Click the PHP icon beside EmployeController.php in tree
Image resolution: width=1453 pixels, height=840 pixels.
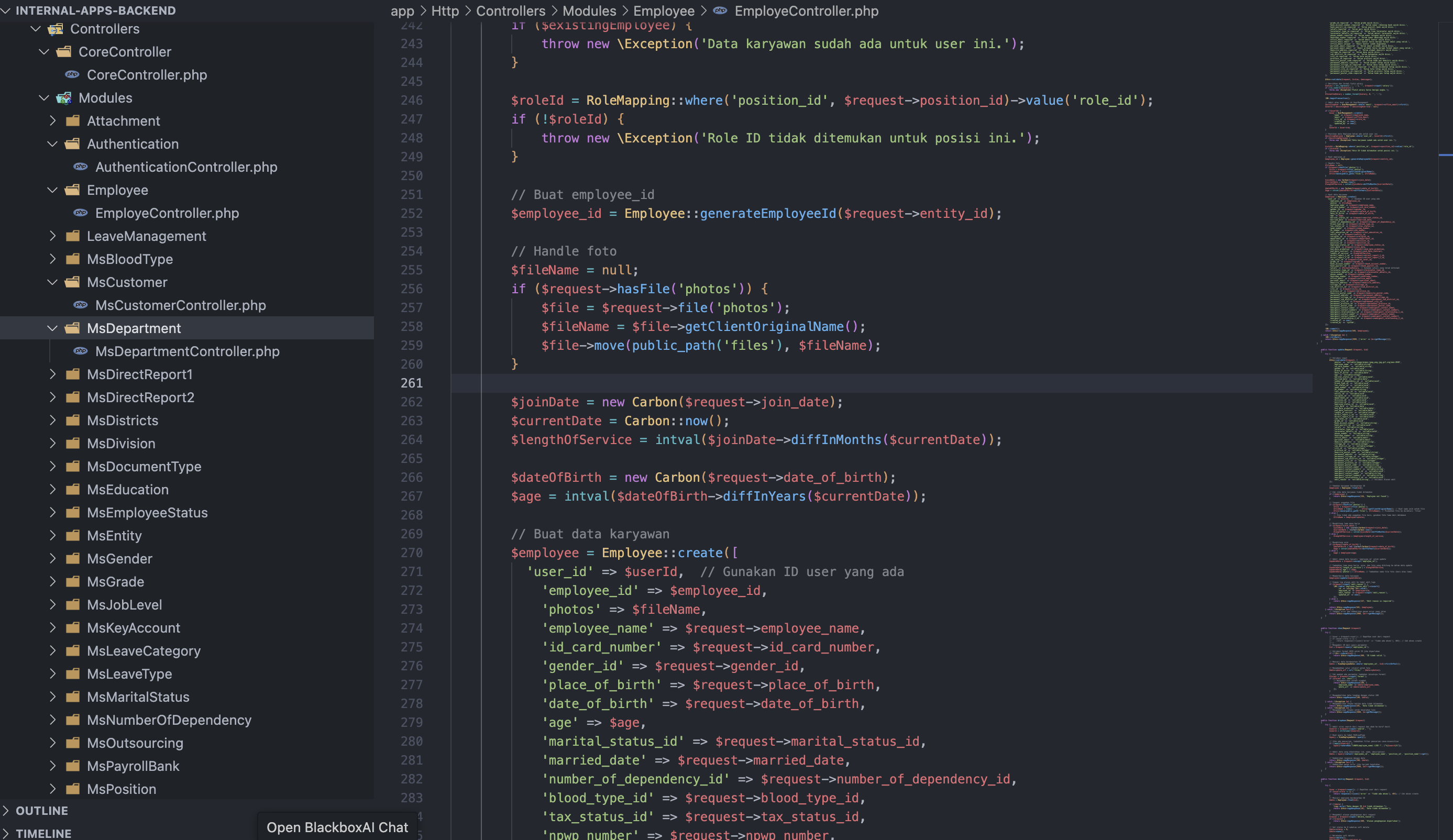81,213
